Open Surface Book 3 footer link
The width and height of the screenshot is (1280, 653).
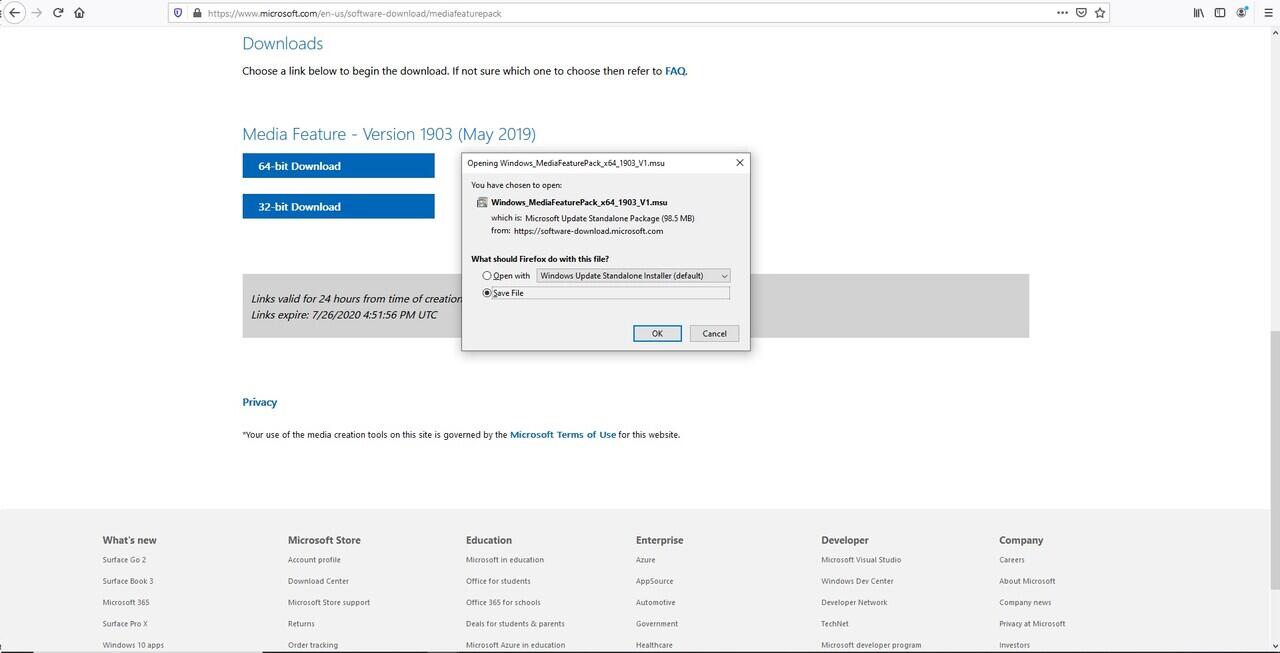[128, 581]
